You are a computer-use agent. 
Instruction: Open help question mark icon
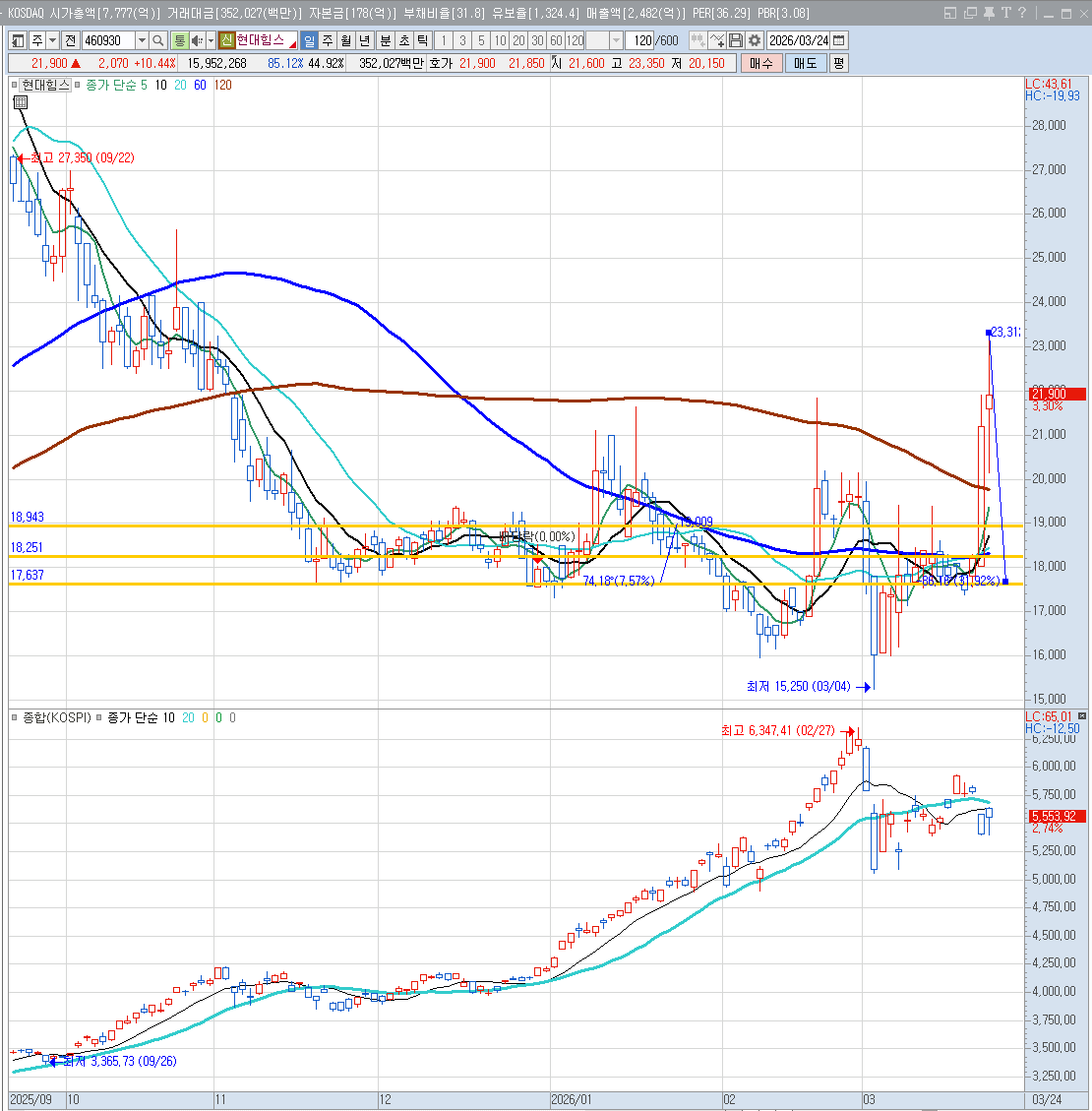point(1022,13)
